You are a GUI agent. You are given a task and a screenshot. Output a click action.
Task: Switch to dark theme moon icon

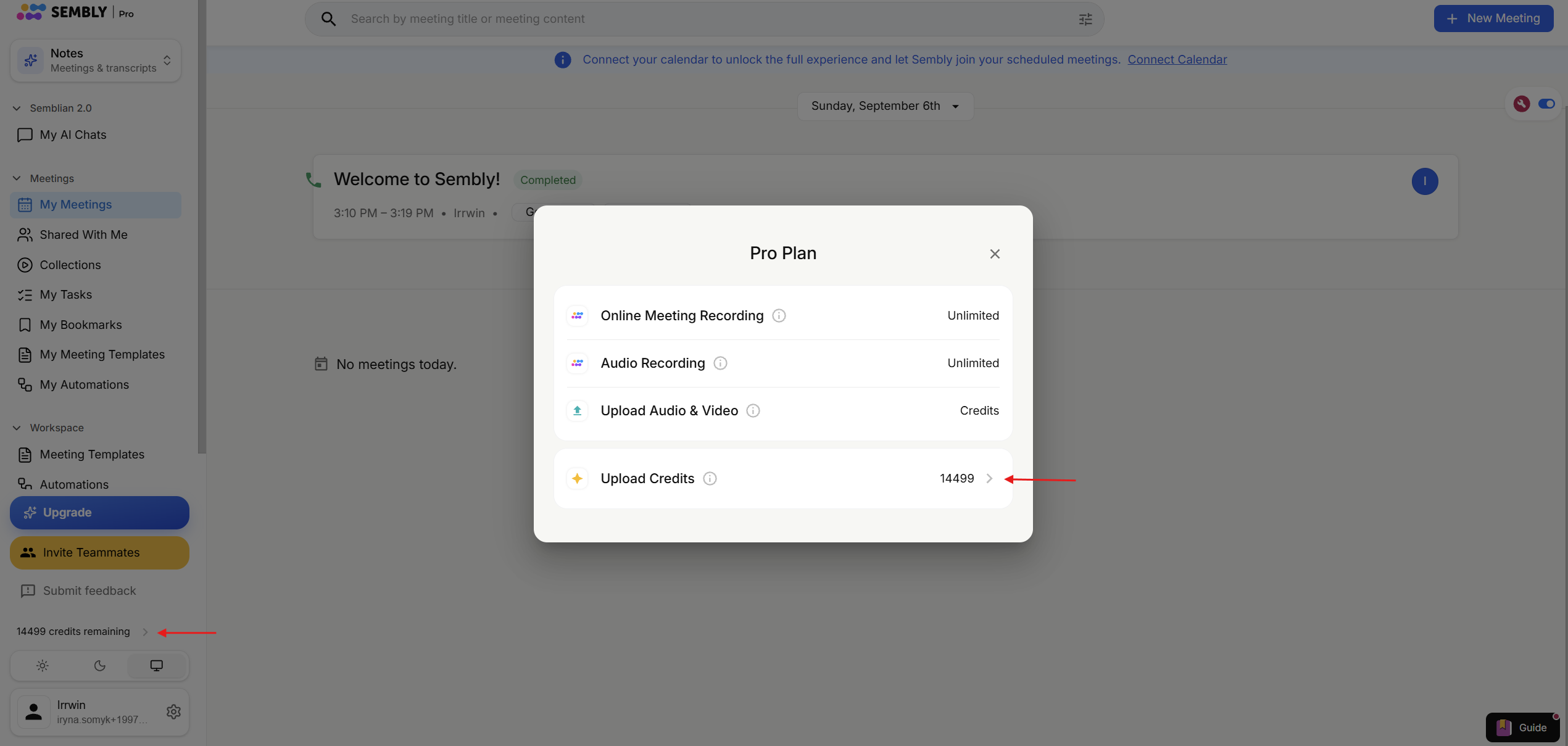[99, 666]
